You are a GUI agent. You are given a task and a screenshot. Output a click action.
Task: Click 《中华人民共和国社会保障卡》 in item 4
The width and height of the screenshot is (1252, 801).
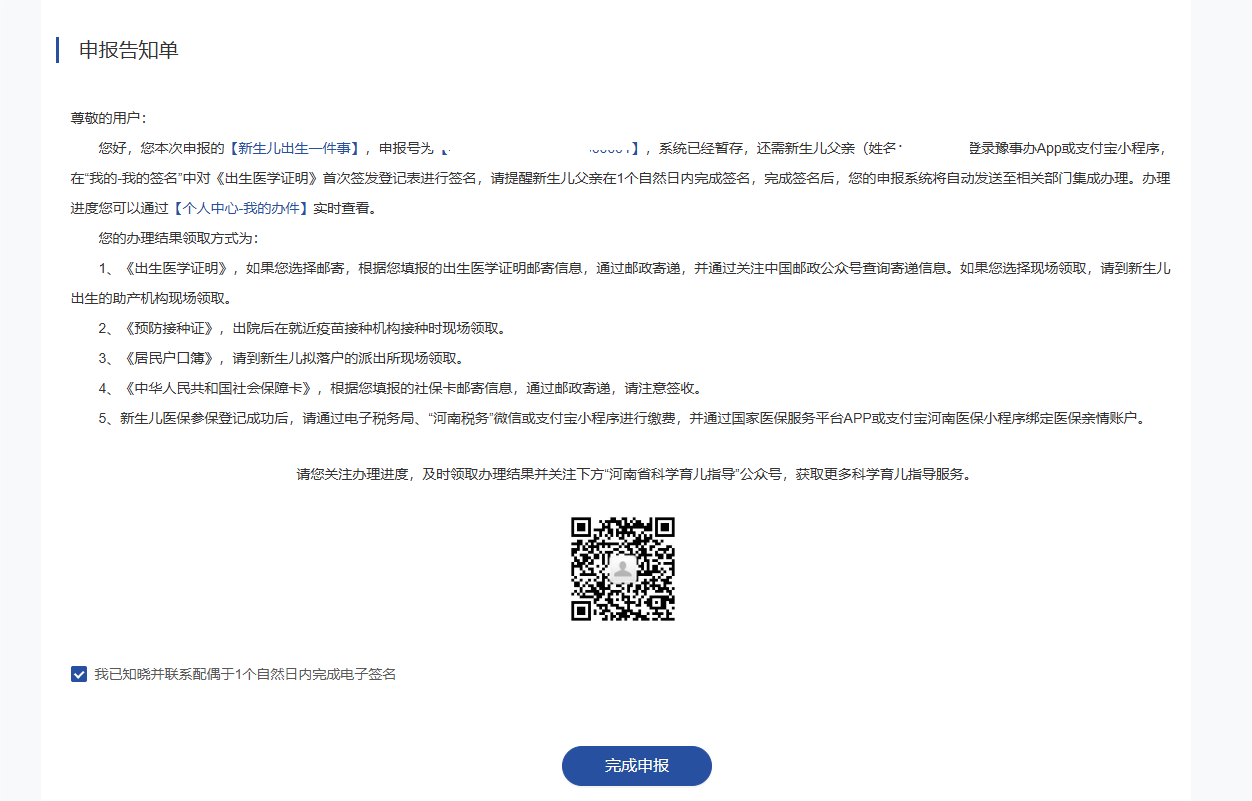point(220,388)
